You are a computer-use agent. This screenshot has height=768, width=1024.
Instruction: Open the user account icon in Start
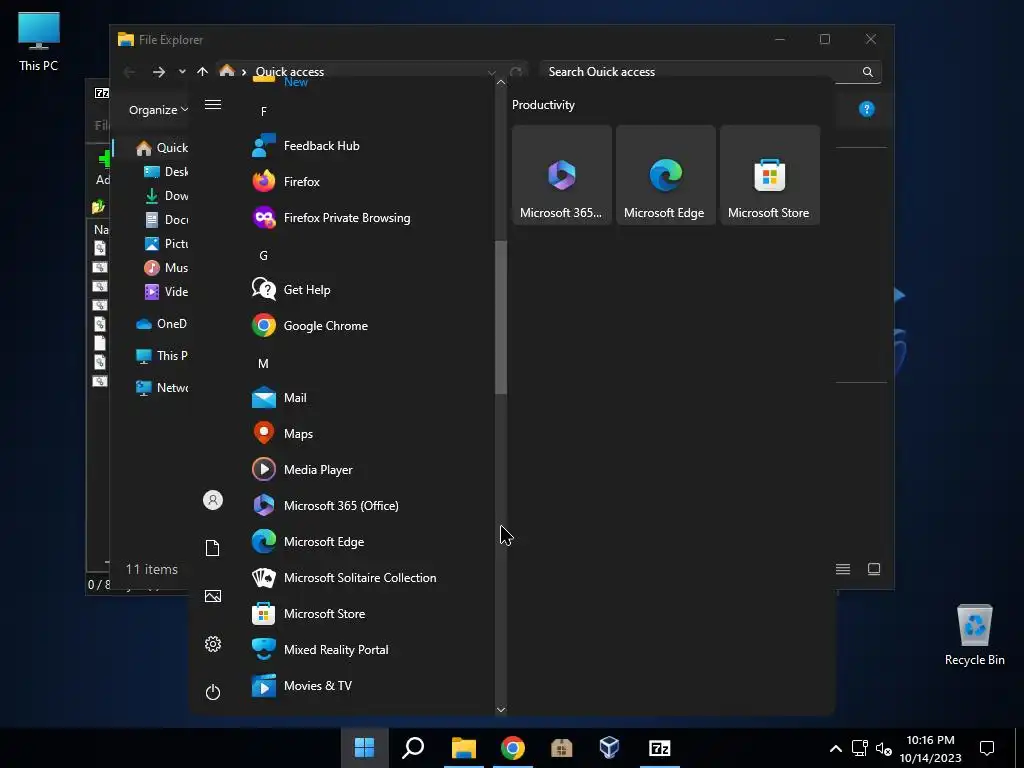point(213,500)
